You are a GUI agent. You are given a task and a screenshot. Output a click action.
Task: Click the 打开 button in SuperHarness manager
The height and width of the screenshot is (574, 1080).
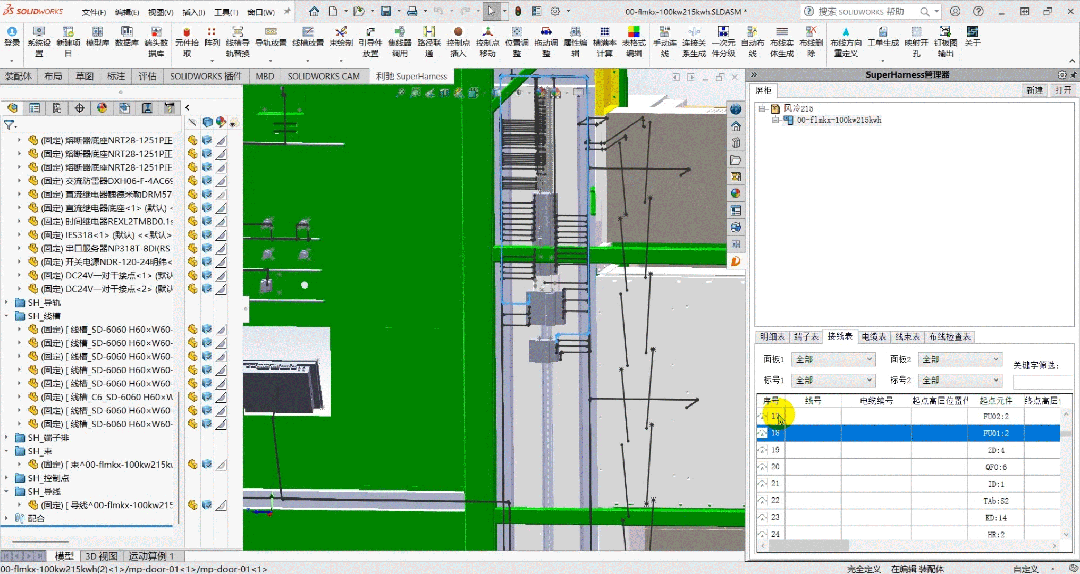pyautogui.click(x=1063, y=90)
